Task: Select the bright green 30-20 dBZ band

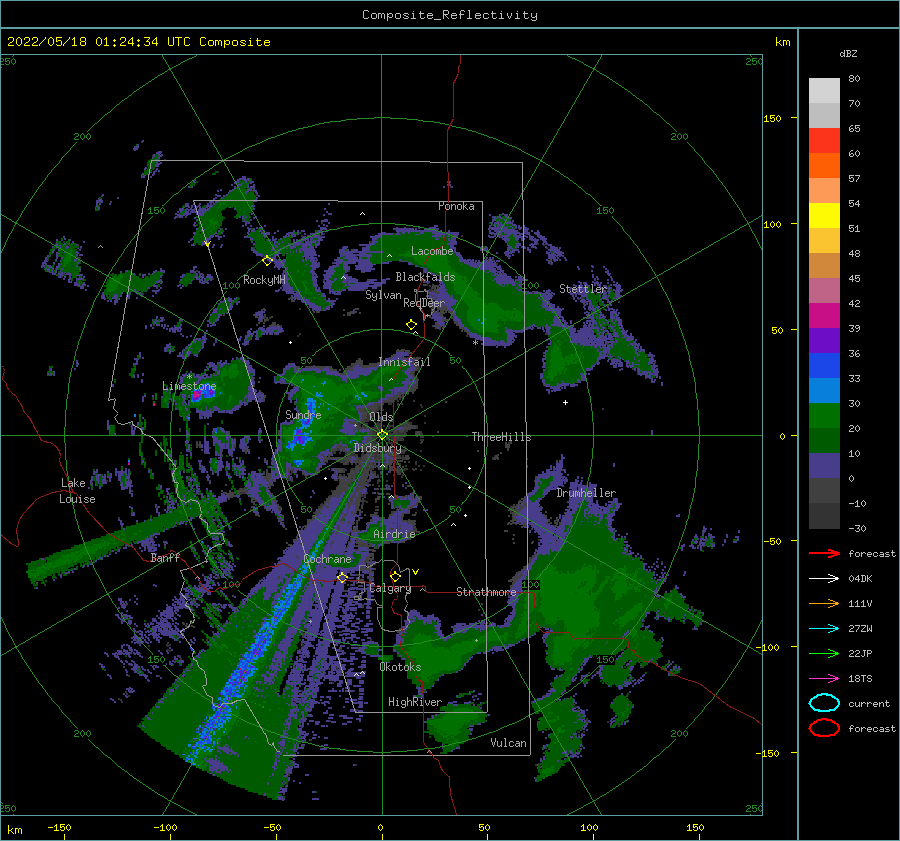Action: click(824, 416)
